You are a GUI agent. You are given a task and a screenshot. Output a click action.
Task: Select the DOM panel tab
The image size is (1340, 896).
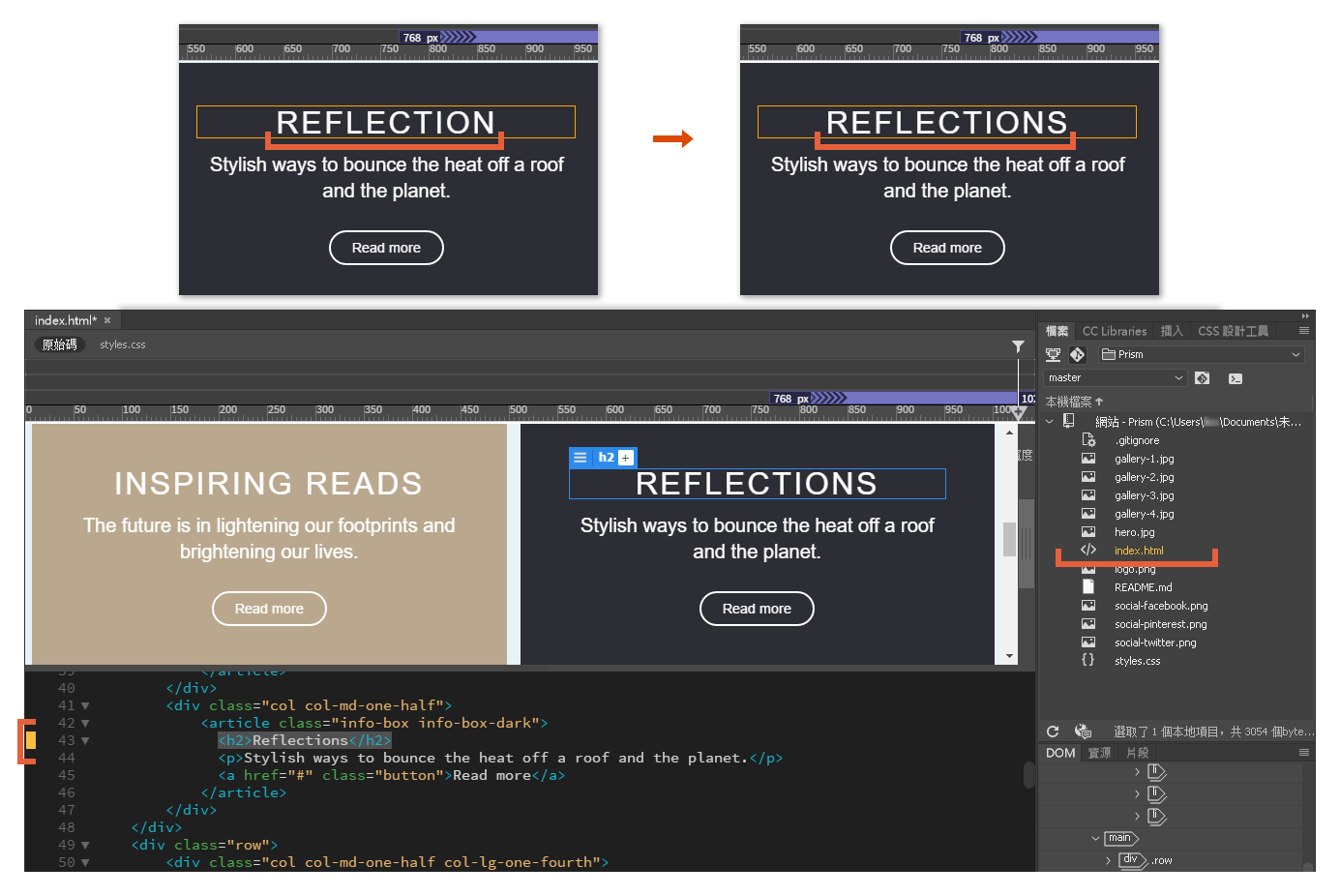point(1060,753)
